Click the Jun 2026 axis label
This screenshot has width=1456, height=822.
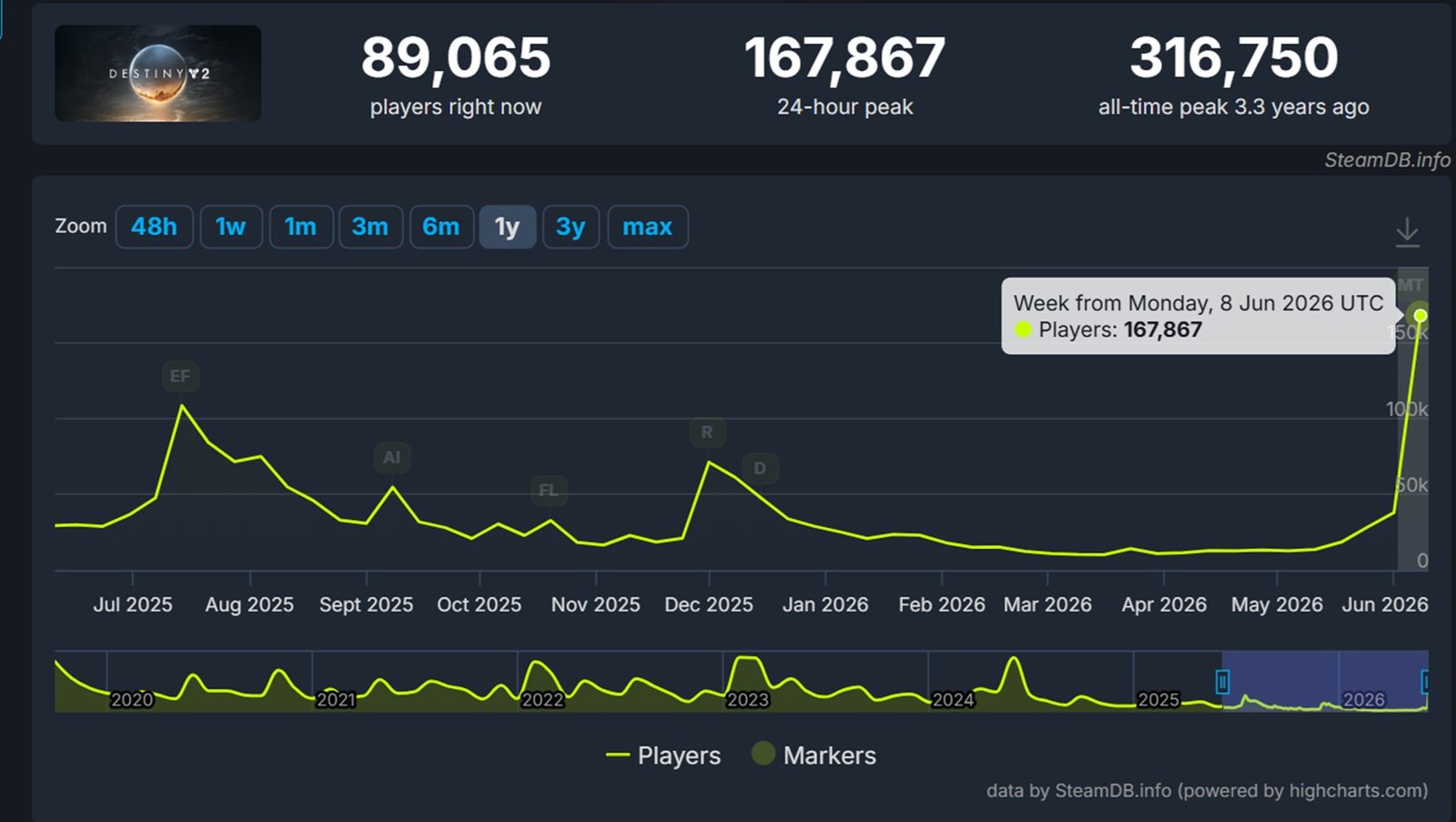(x=1385, y=604)
